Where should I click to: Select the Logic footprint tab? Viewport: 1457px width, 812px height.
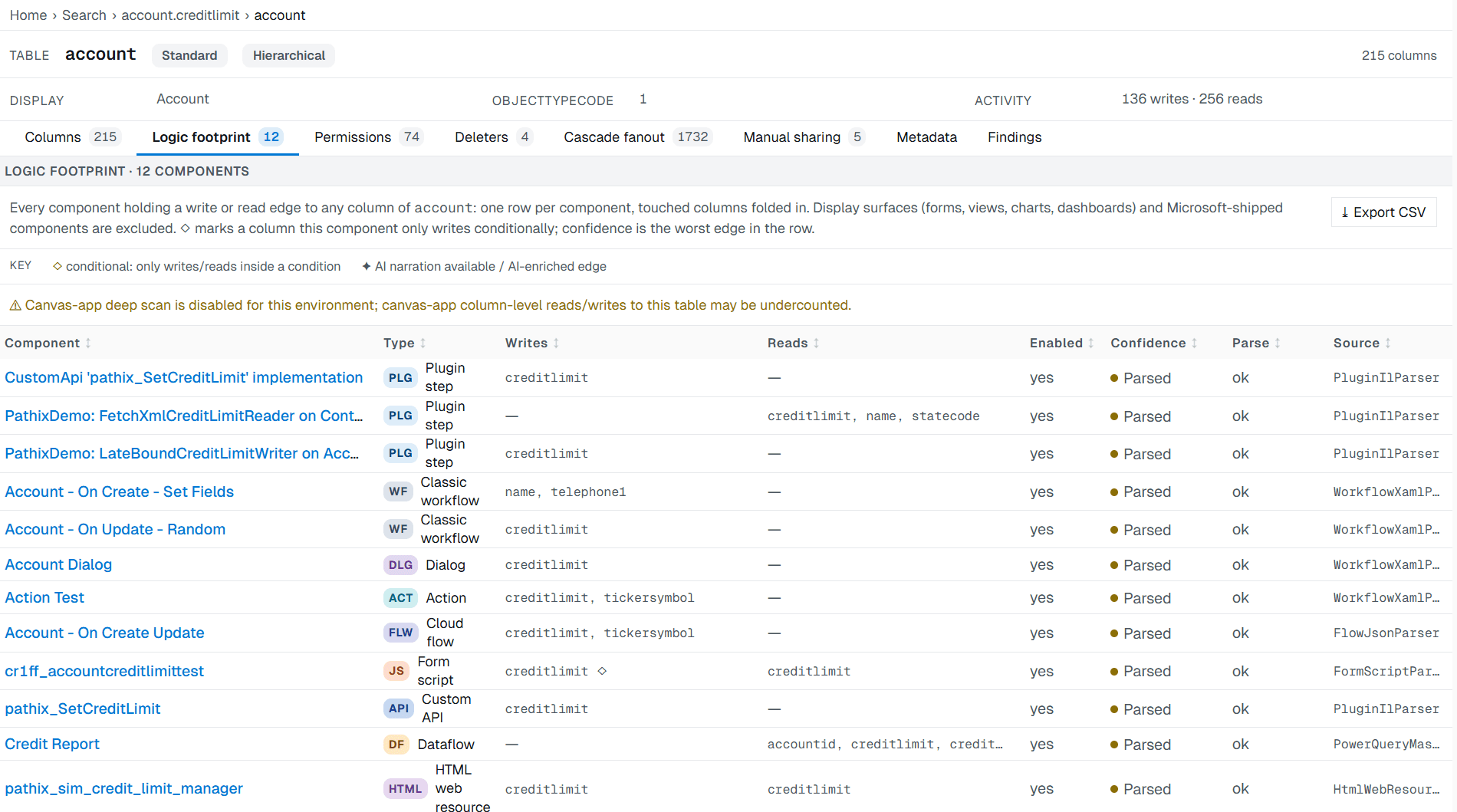217,137
